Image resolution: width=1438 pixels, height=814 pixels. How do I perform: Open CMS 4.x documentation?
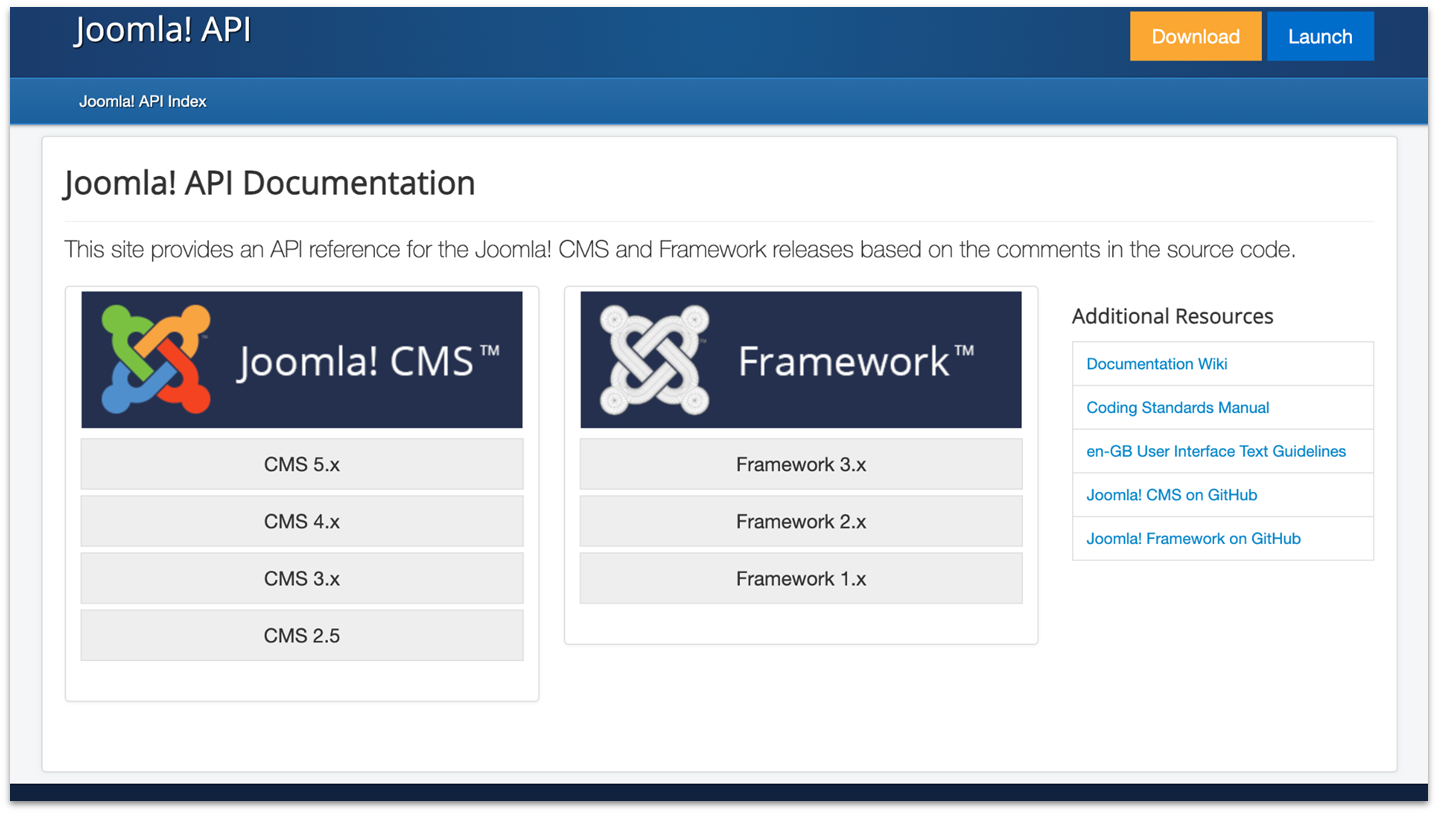tap(302, 521)
